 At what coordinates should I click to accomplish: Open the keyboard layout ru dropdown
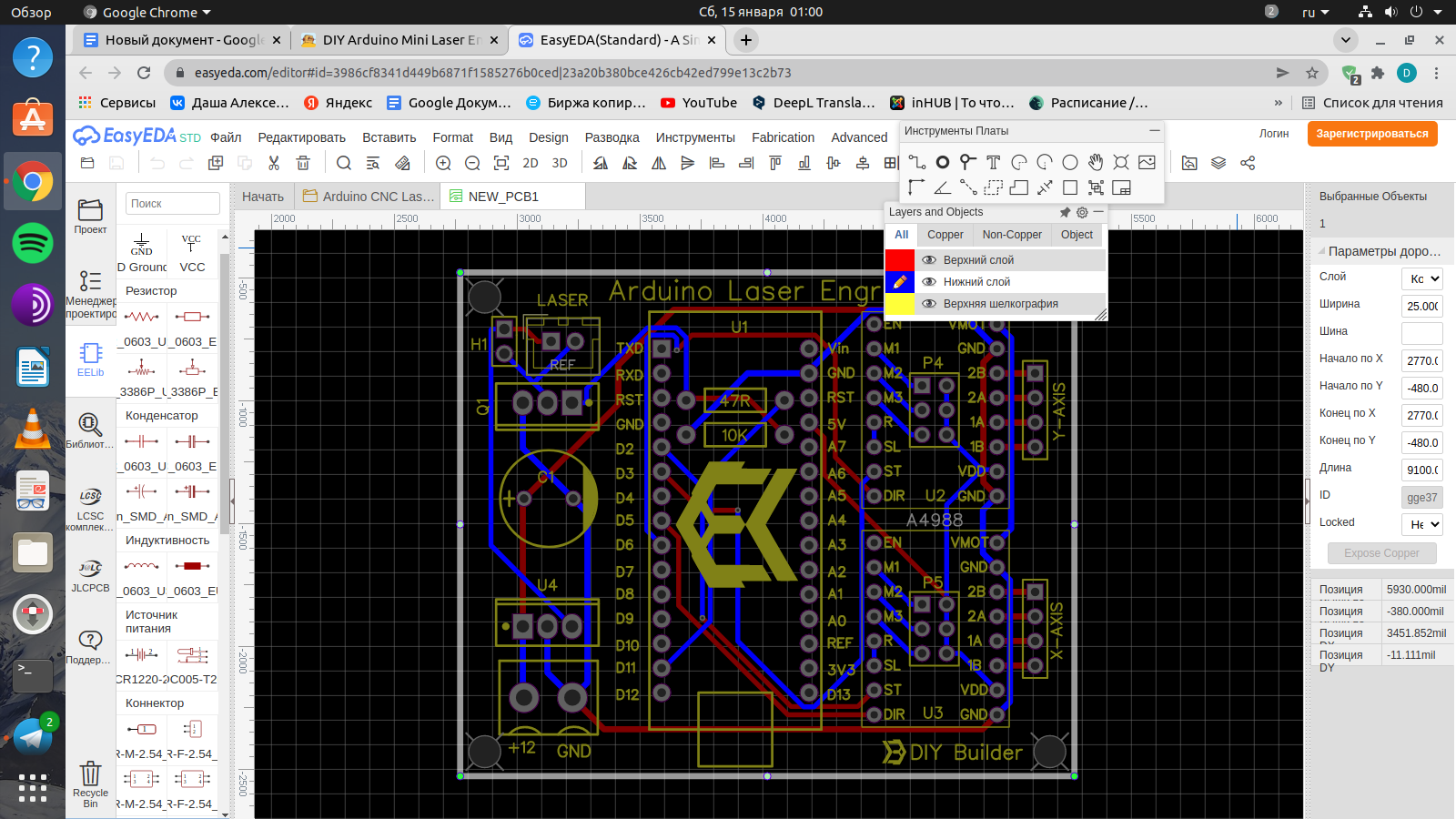click(1316, 12)
